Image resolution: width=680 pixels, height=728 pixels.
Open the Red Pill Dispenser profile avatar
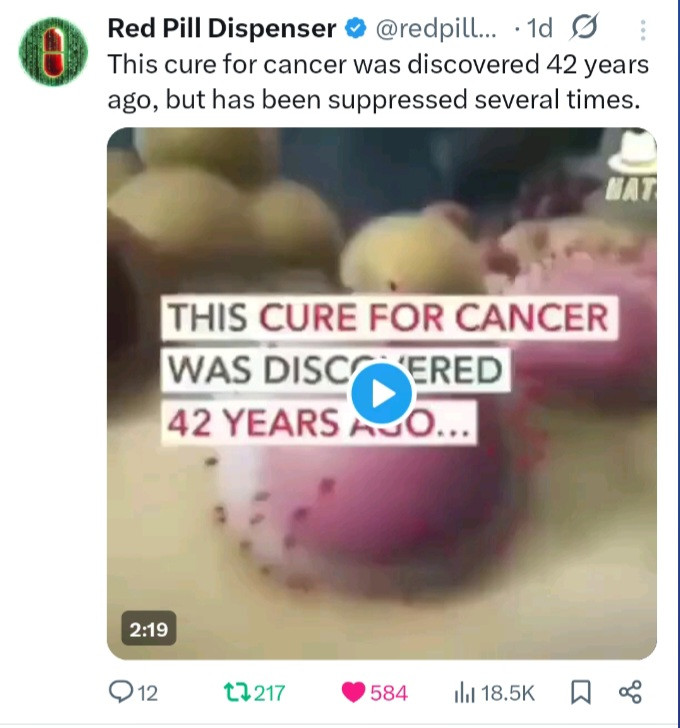53,52
